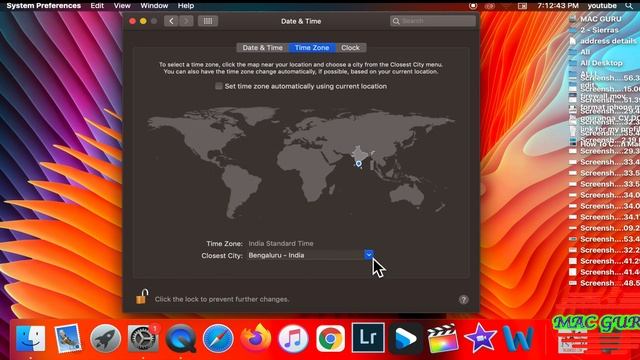Open the help question mark button
The width and height of the screenshot is (640, 360).
(463, 300)
